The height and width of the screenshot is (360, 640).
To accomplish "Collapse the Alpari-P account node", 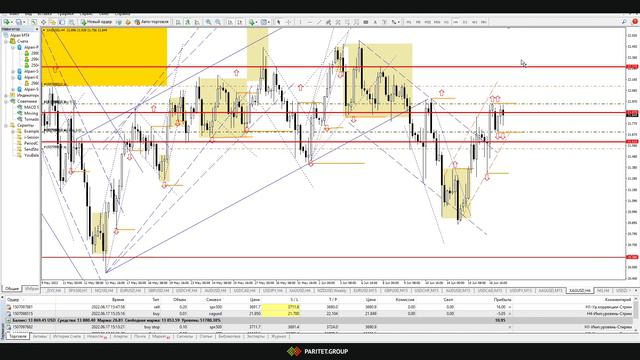I will tap(13, 47).
